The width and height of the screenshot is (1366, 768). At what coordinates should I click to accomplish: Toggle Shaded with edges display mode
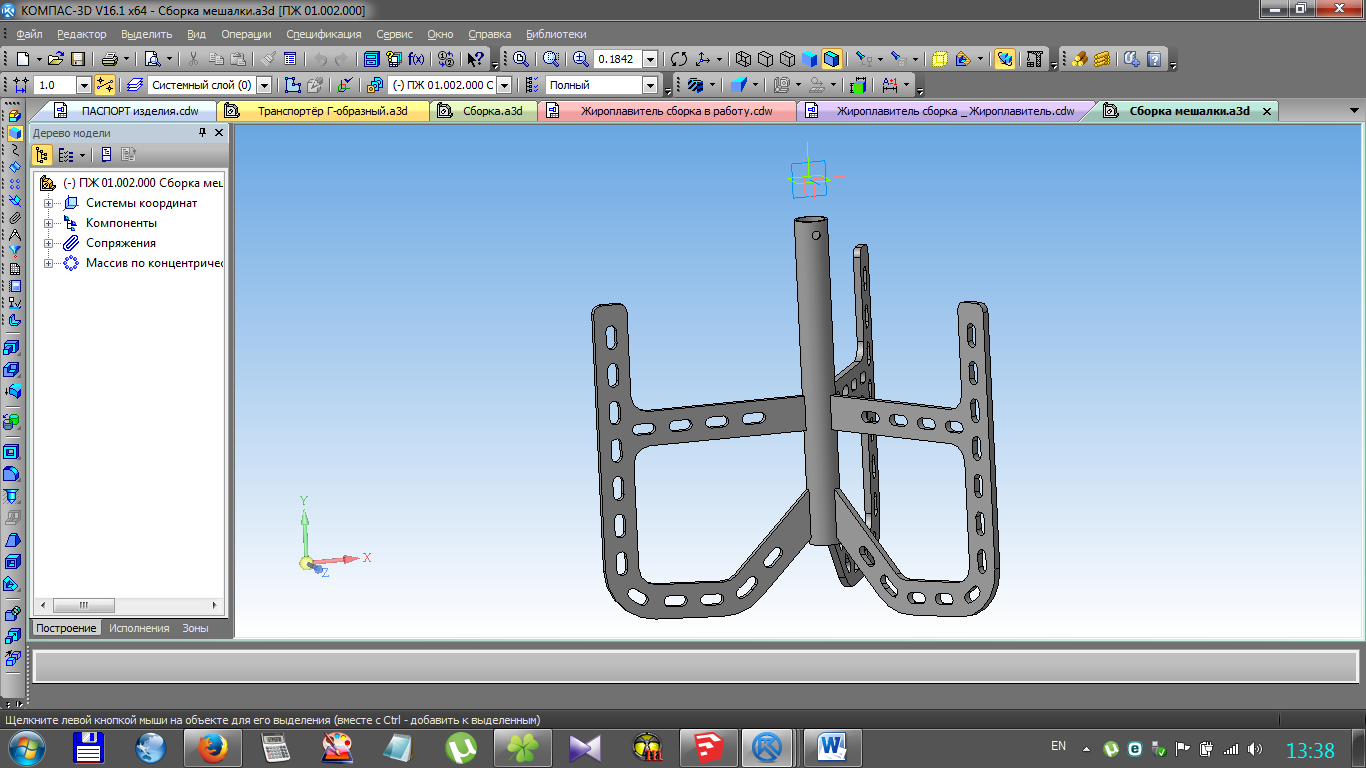(x=832, y=59)
